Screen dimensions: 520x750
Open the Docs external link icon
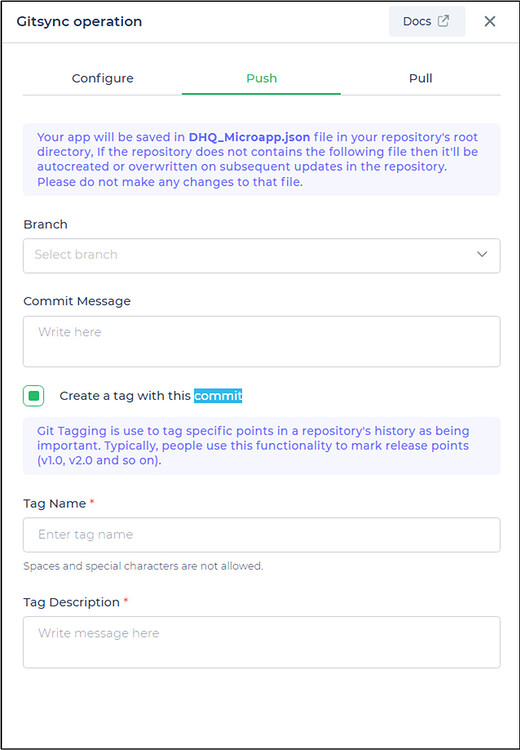443,21
